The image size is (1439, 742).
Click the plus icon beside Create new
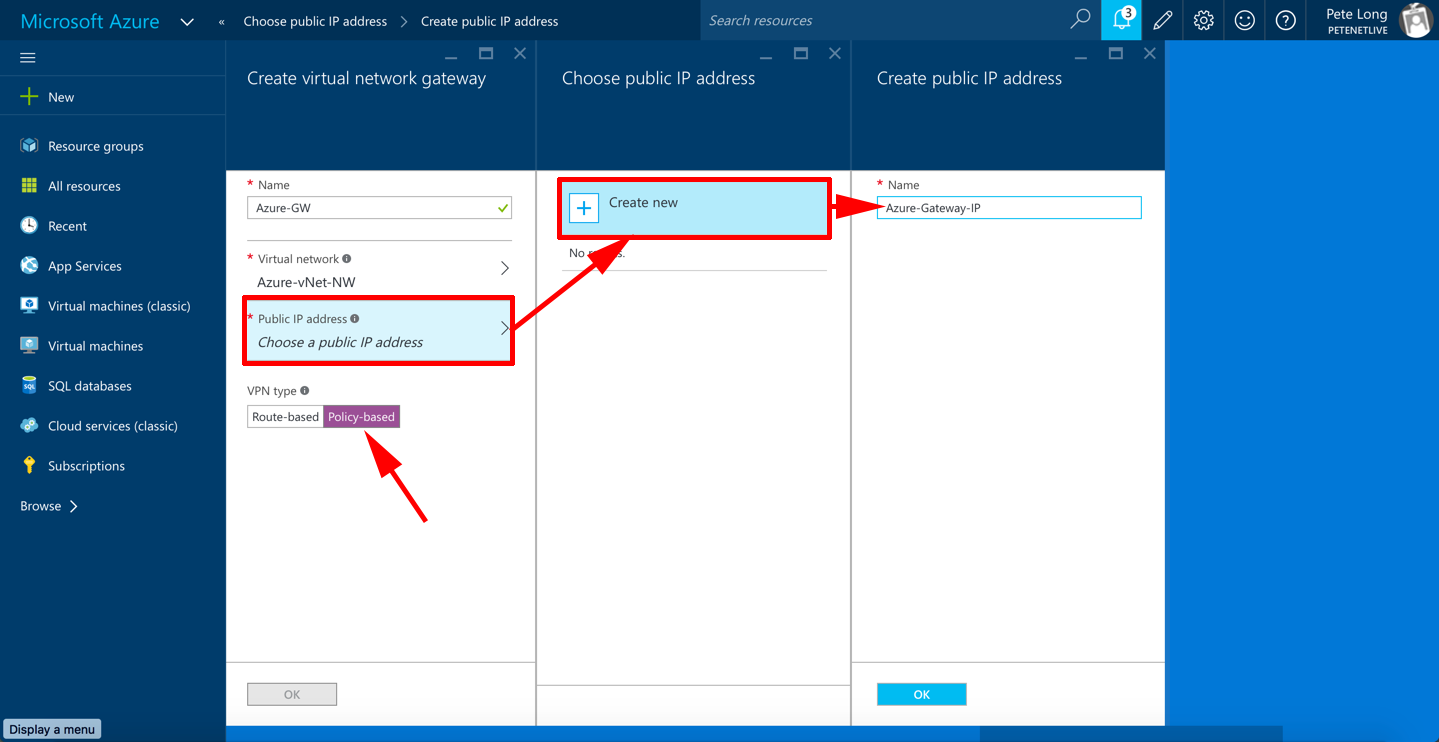(584, 208)
